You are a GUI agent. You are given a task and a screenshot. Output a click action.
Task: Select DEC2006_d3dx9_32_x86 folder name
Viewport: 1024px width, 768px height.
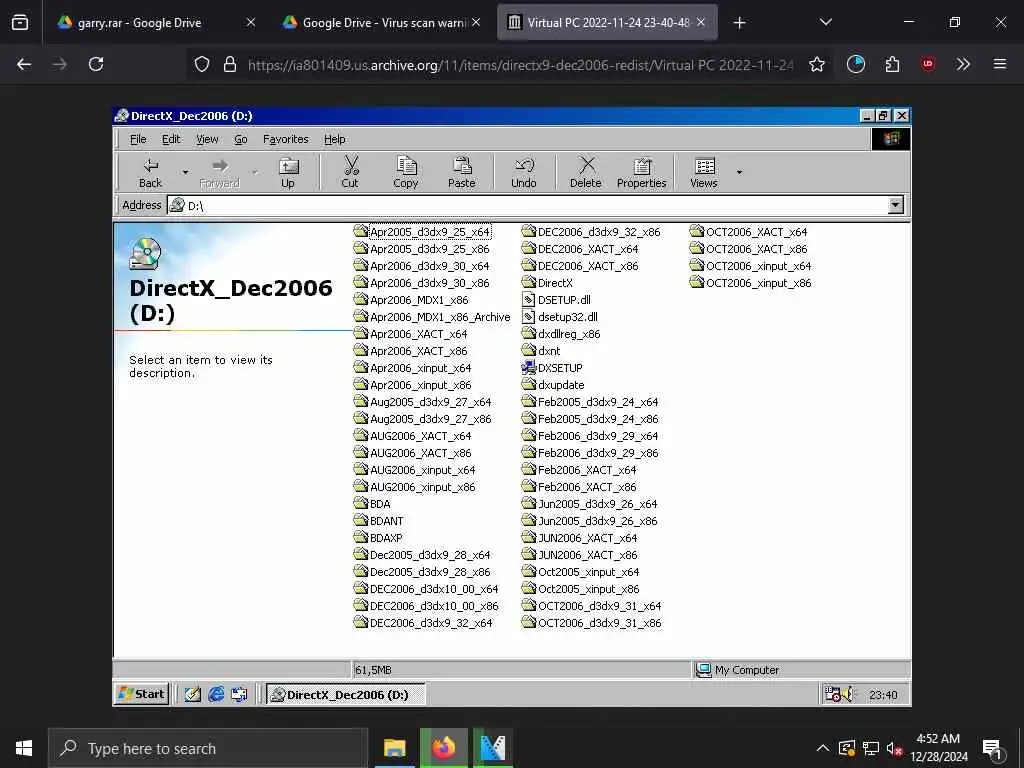click(599, 232)
